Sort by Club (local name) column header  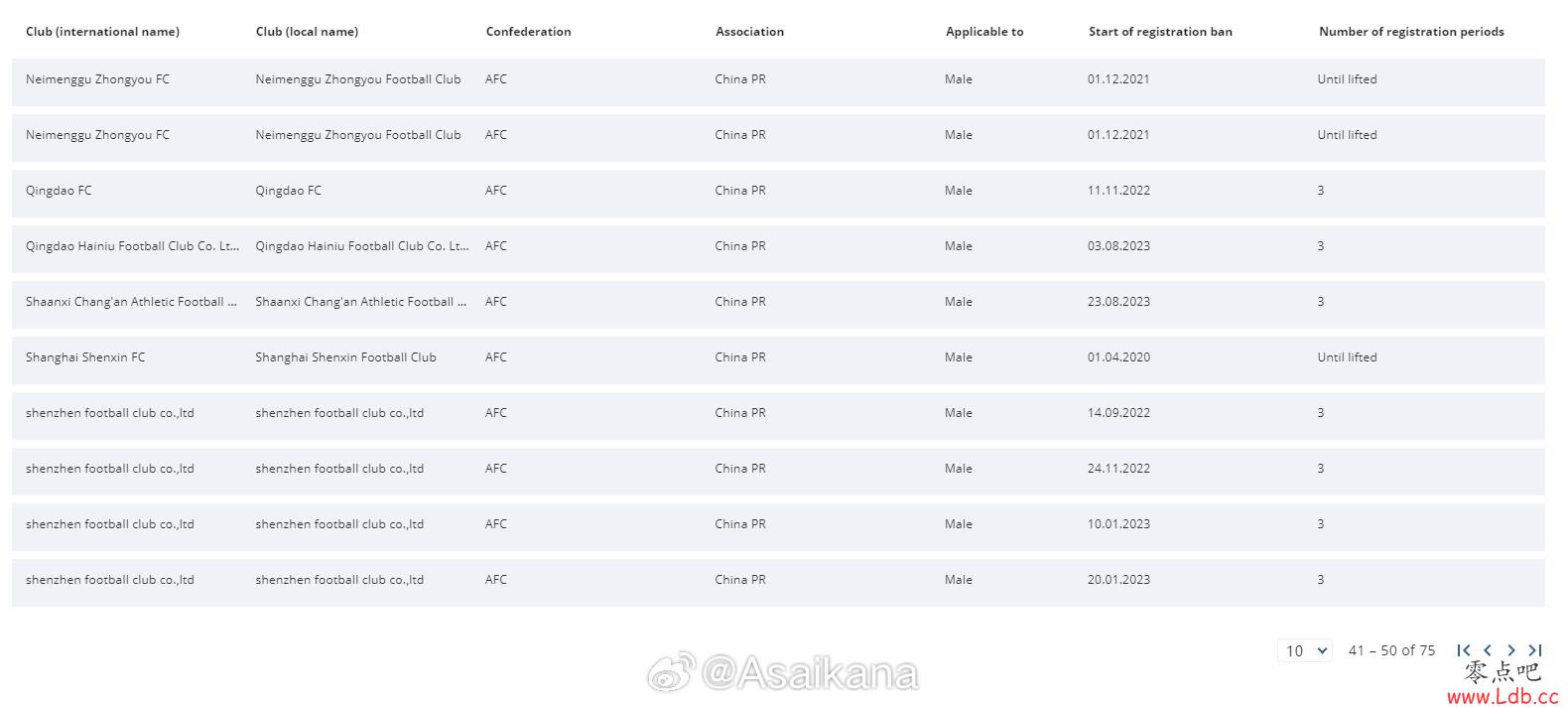click(x=307, y=32)
